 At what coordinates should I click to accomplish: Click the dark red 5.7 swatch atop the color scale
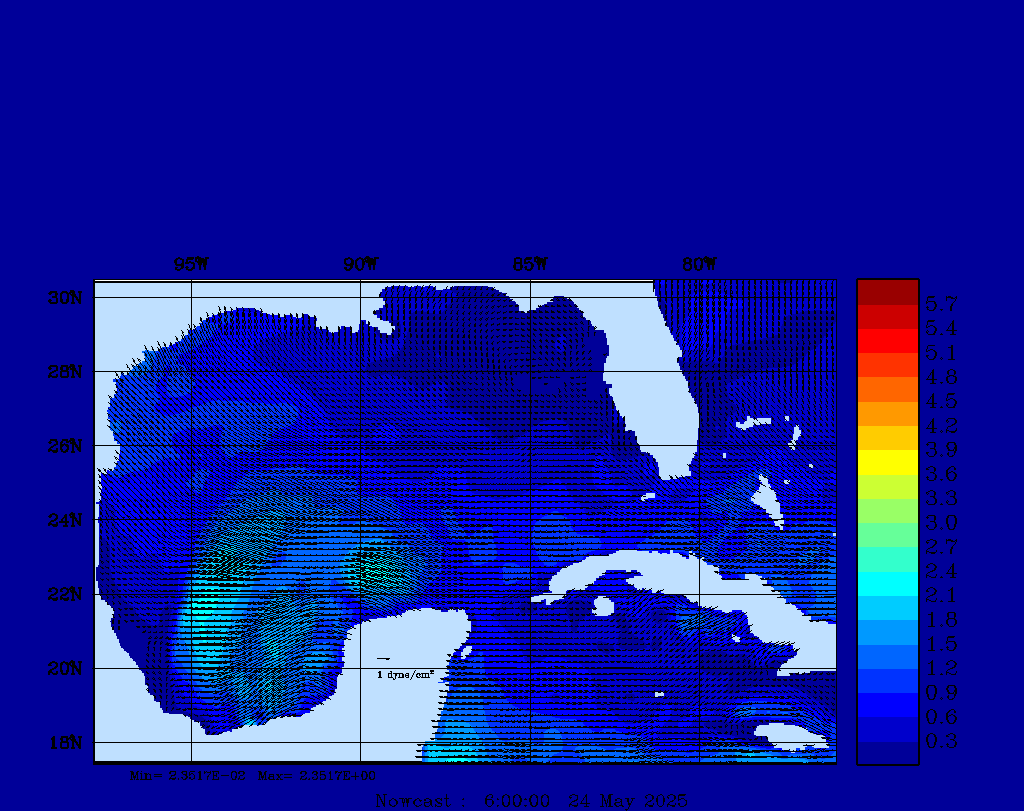point(887,292)
